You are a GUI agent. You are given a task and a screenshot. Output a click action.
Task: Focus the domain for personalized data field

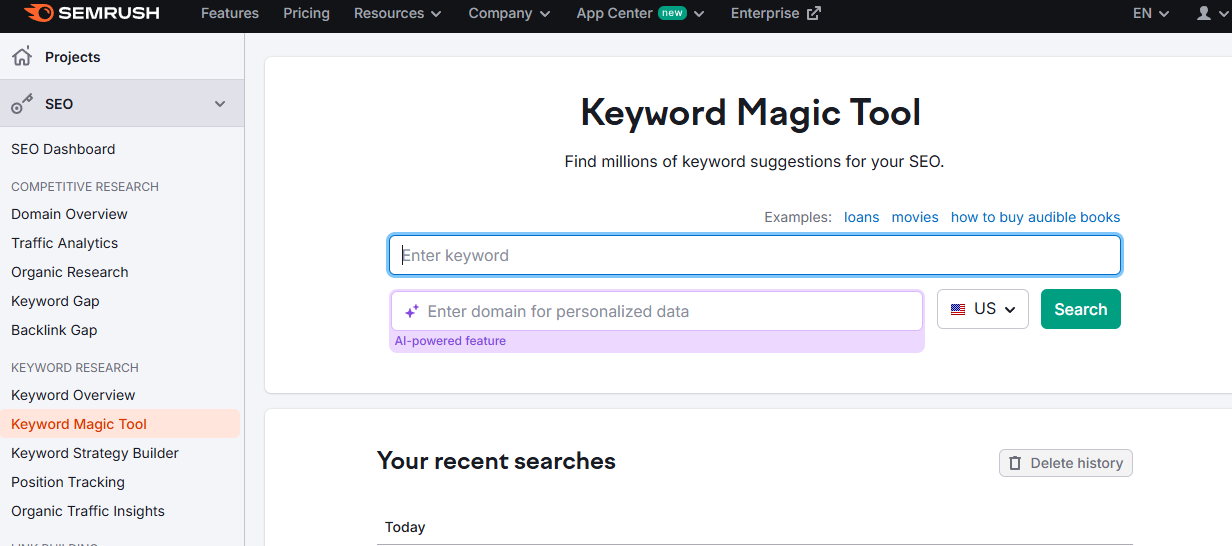tap(657, 311)
